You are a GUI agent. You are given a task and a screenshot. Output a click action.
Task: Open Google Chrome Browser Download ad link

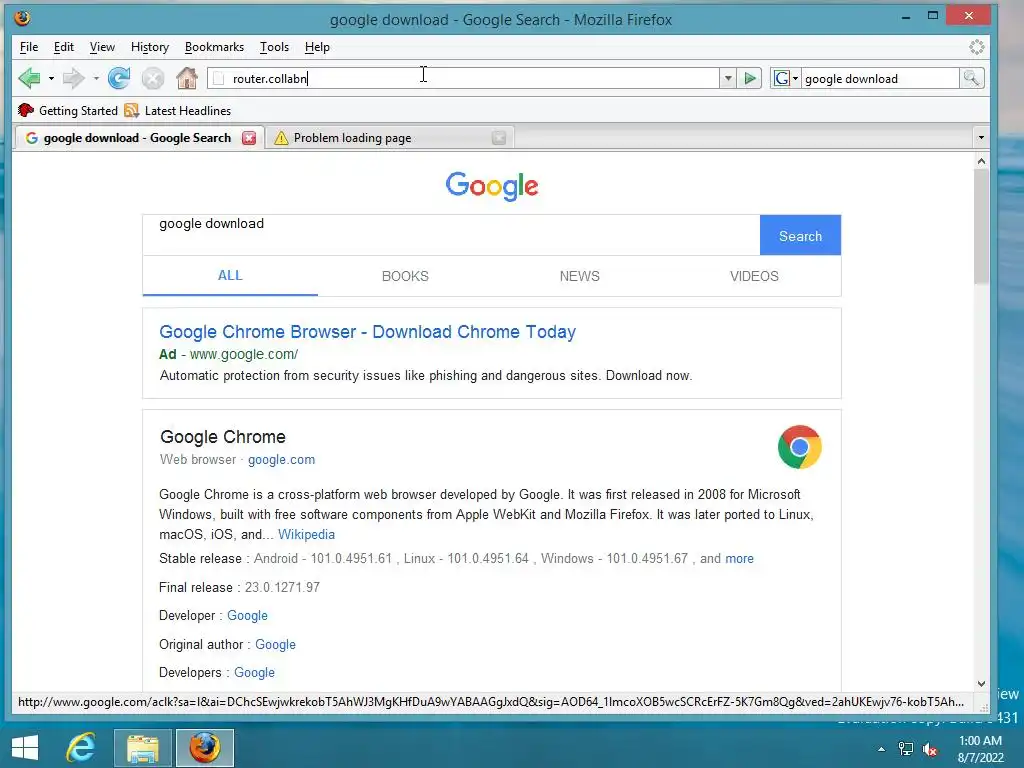(367, 332)
